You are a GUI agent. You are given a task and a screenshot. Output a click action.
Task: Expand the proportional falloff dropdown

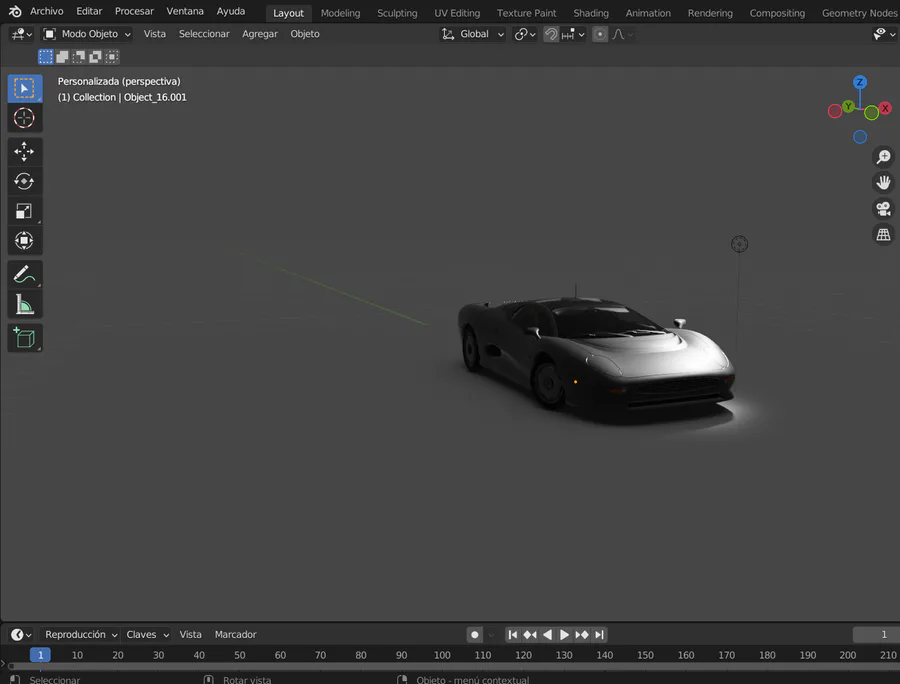pyautogui.click(x=622, y=34)
